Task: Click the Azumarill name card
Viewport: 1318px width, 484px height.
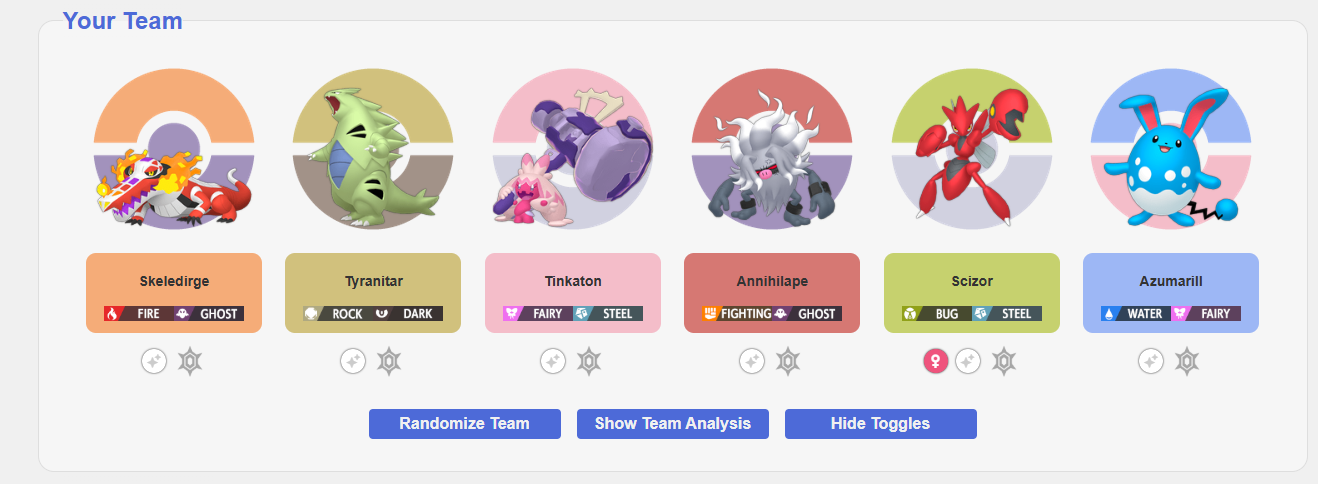Action: [x=1171, y=293]
